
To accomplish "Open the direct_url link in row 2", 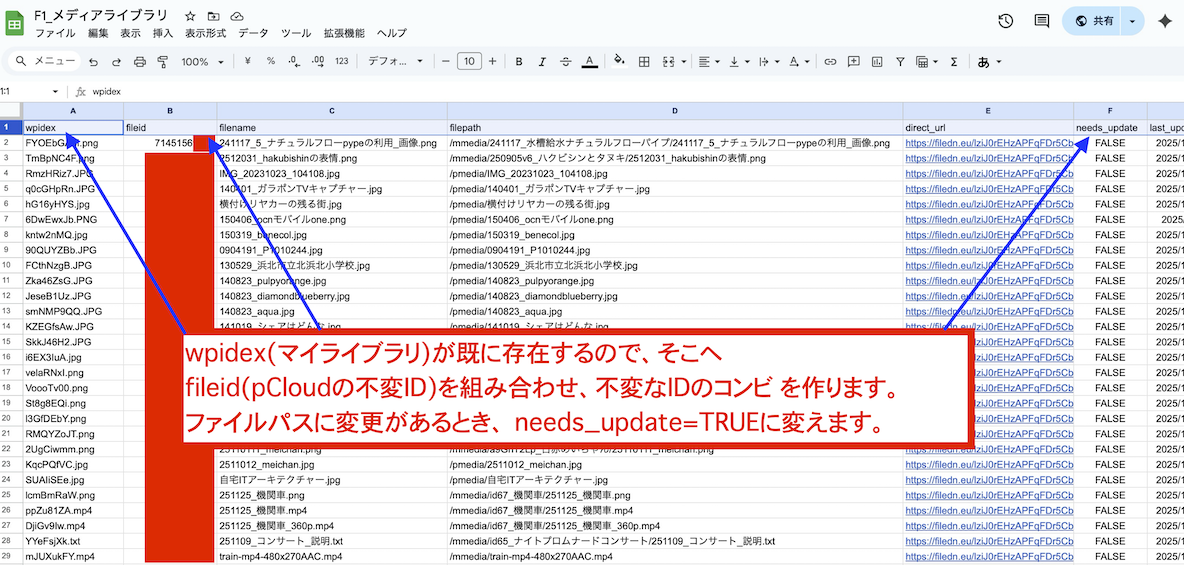I will [988, 144].
